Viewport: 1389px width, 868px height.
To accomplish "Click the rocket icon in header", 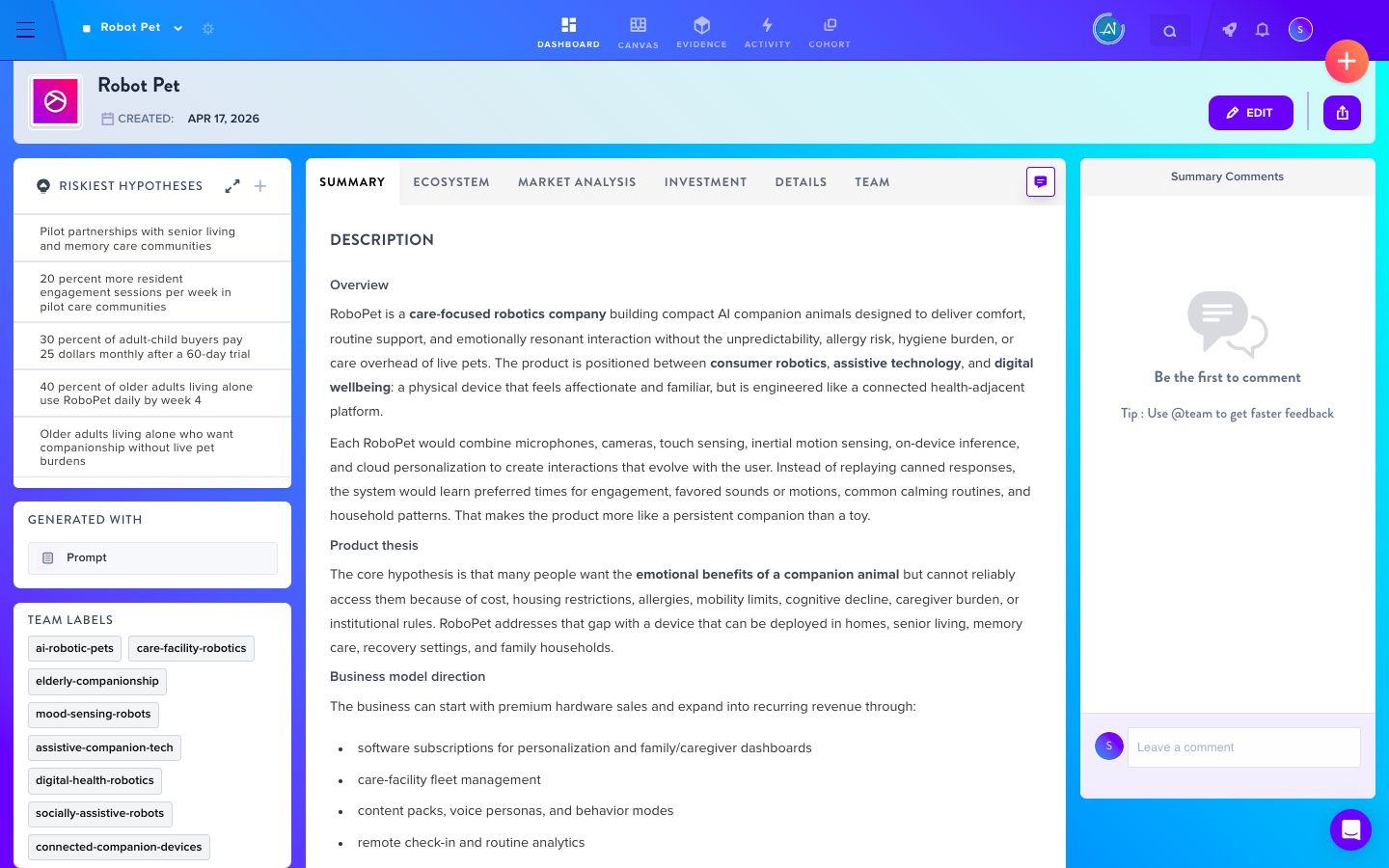I will 1229,30.
